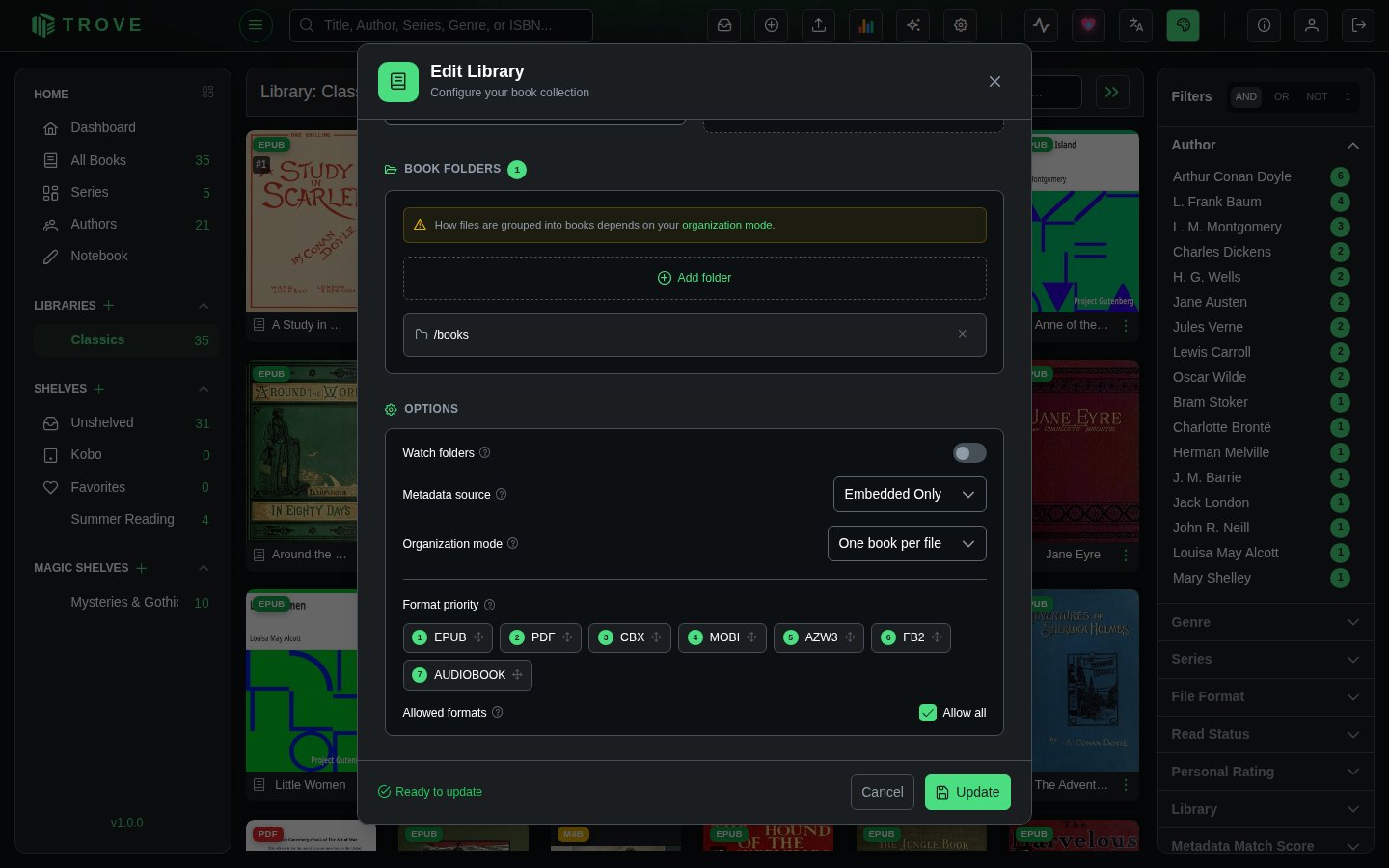Open the bar chart statistics icon
This screenshot has height=868, width=1389.
(866, 25)
